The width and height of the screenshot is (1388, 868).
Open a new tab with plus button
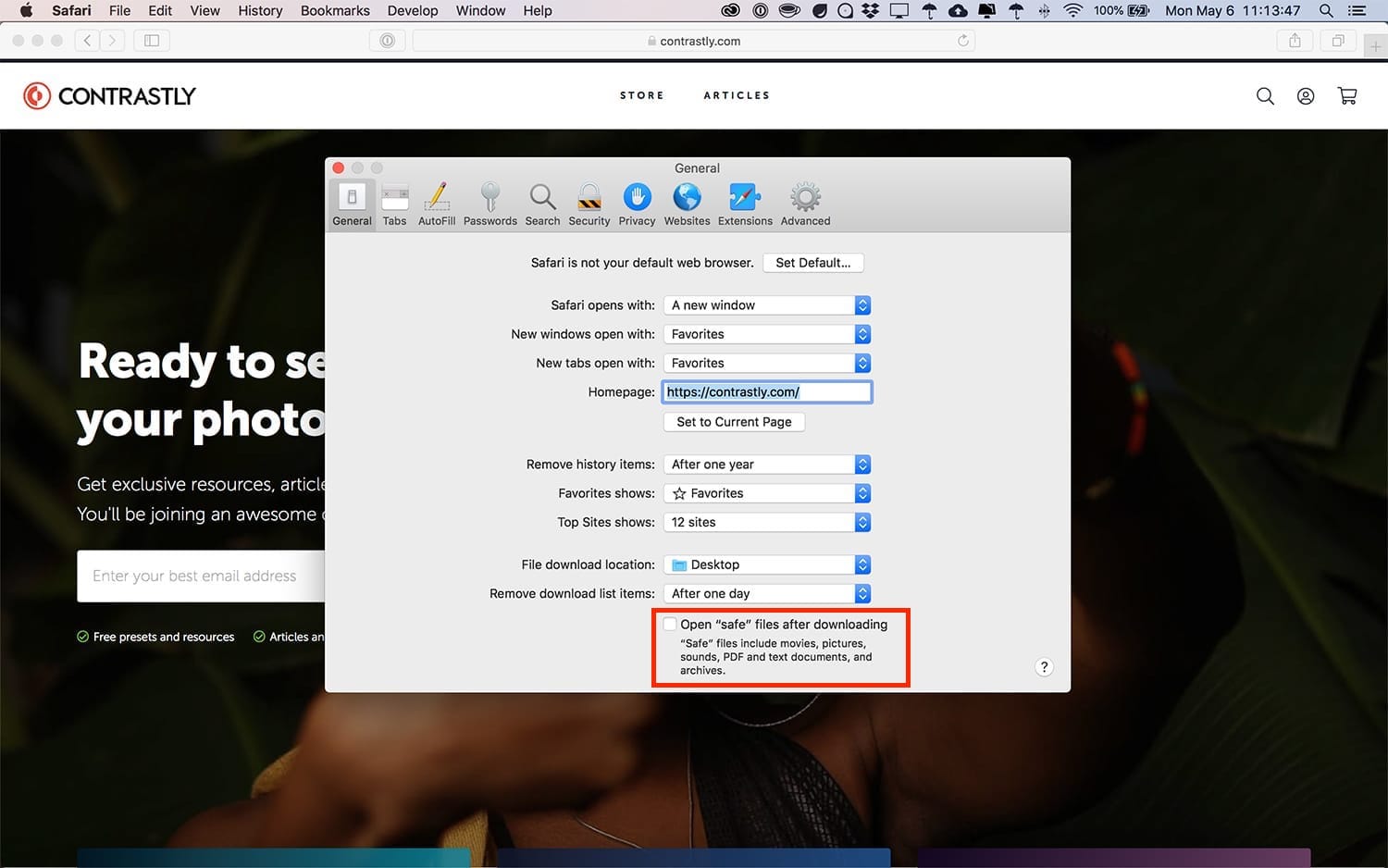click(x=1376, y=46)
